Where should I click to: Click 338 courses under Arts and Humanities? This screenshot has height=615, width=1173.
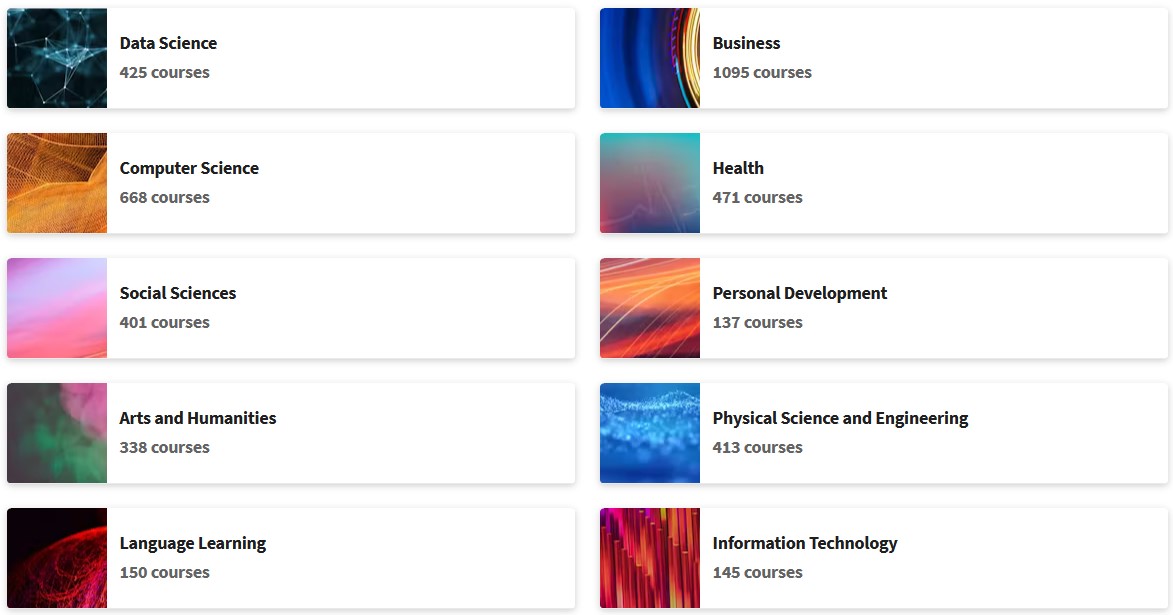click(165, 447)
